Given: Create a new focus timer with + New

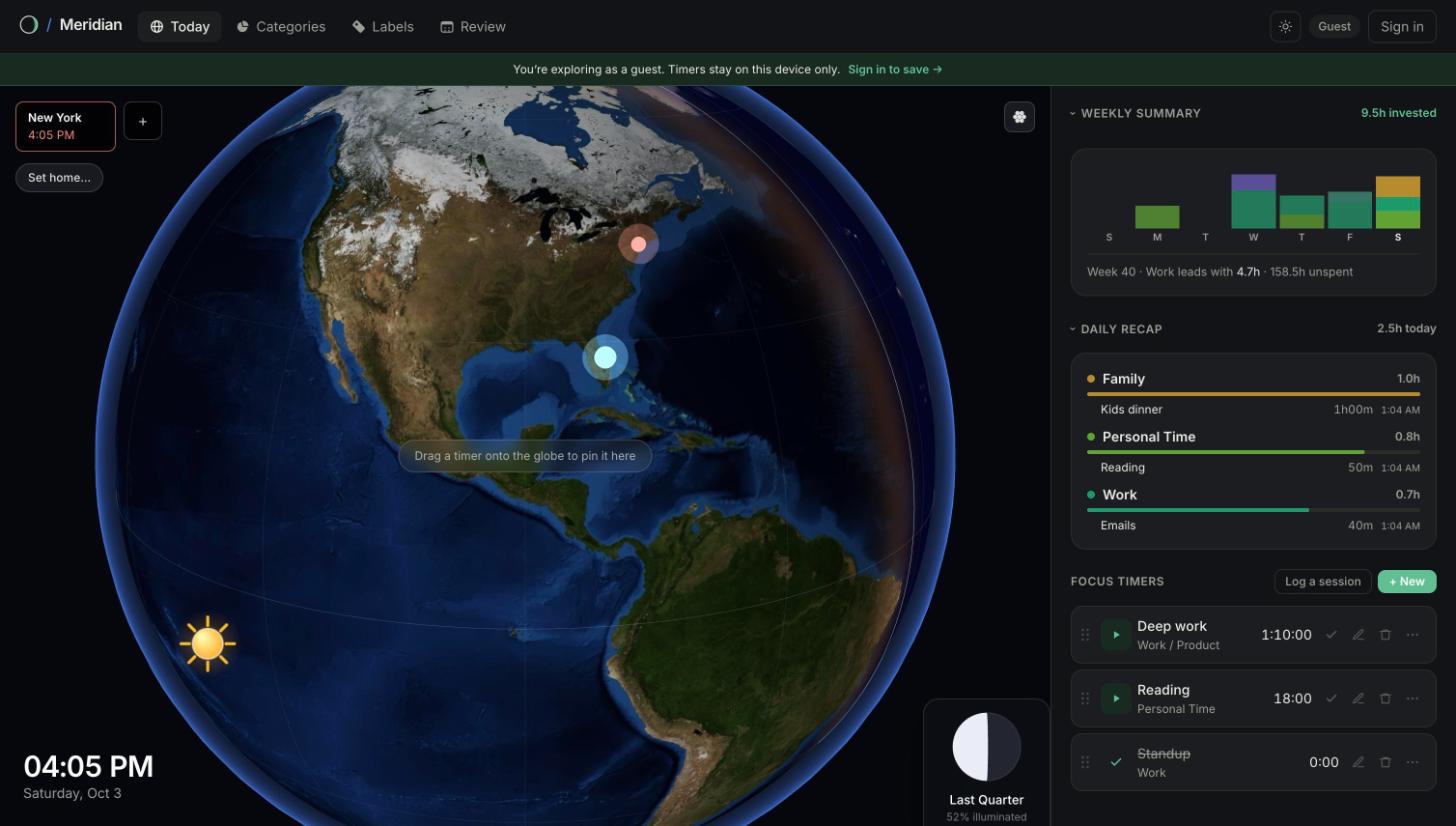Looking at the screenshot, I should [1407, 582].
